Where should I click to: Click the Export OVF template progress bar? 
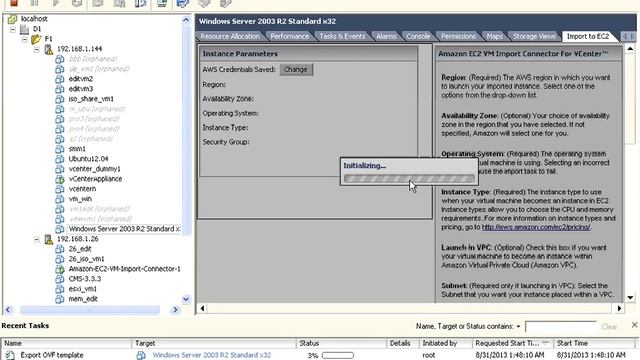338,356
